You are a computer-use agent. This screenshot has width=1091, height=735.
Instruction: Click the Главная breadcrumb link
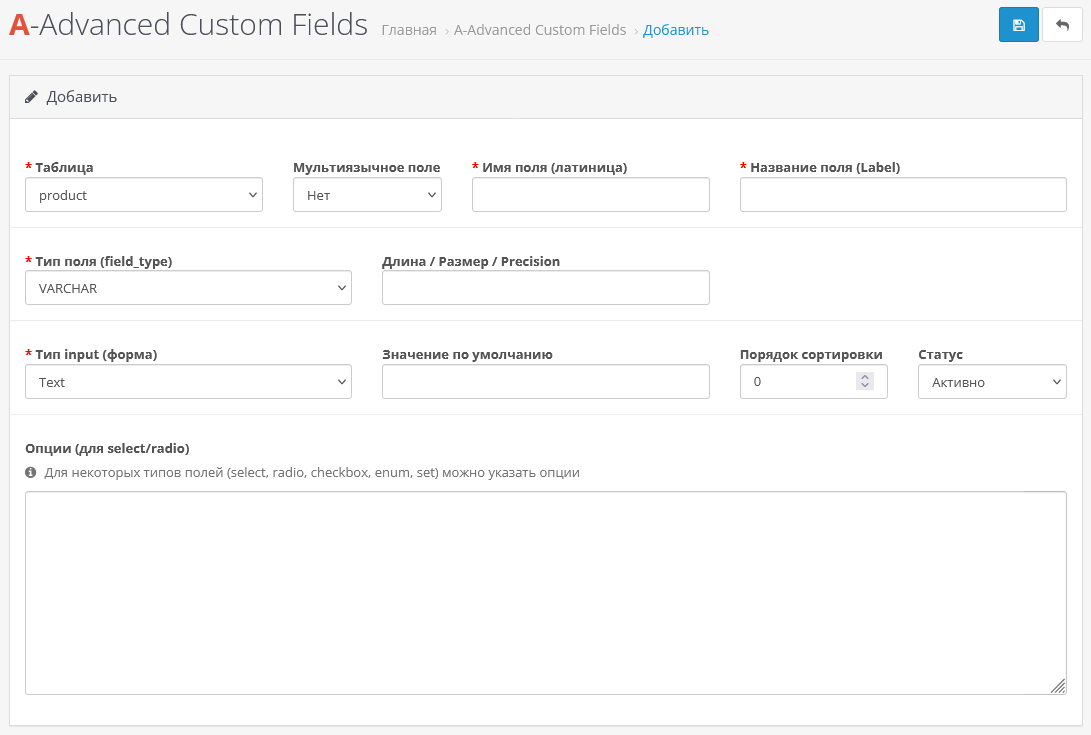(408, 30)
